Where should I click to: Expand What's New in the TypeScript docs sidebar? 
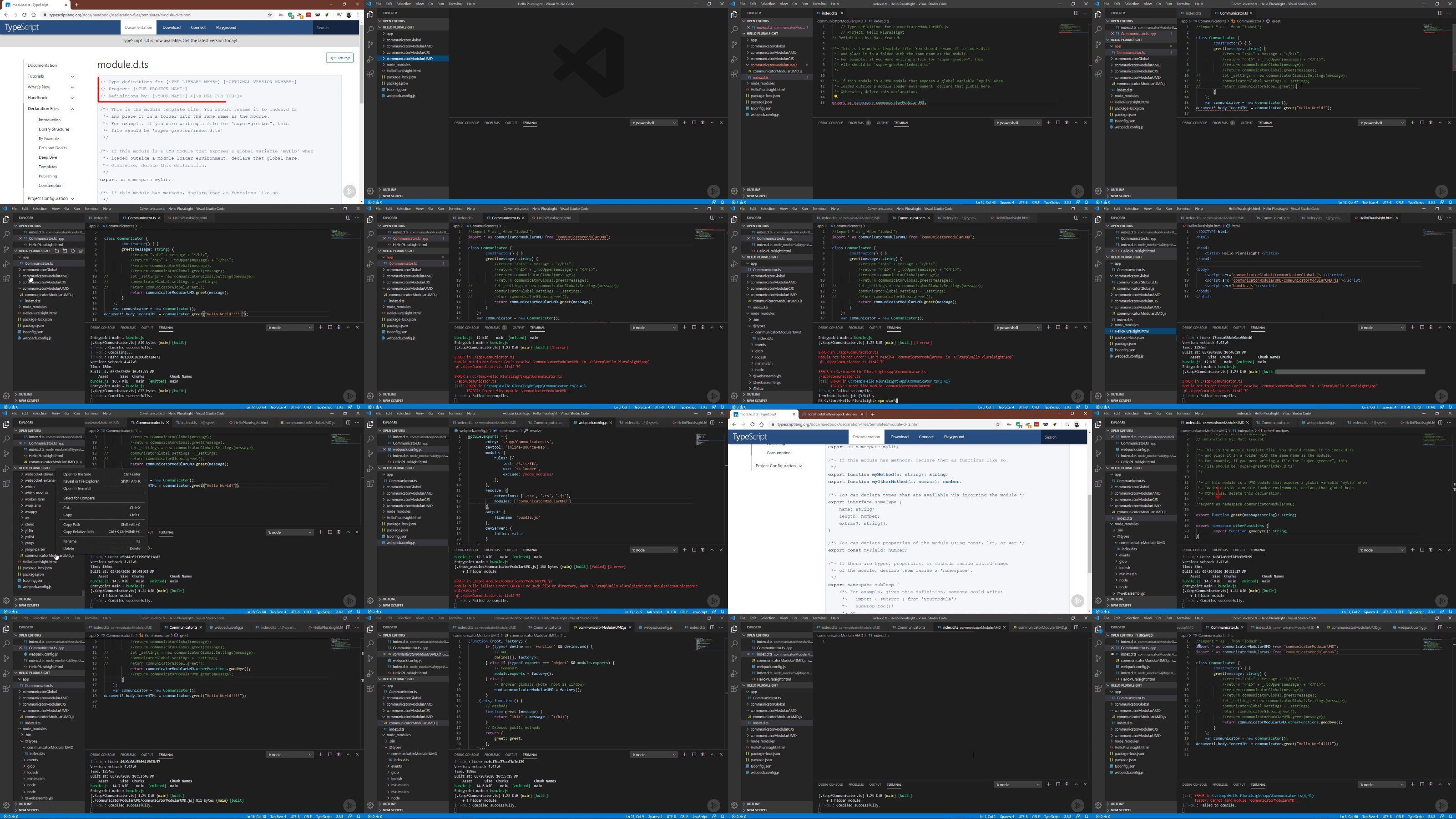point(51,87)
